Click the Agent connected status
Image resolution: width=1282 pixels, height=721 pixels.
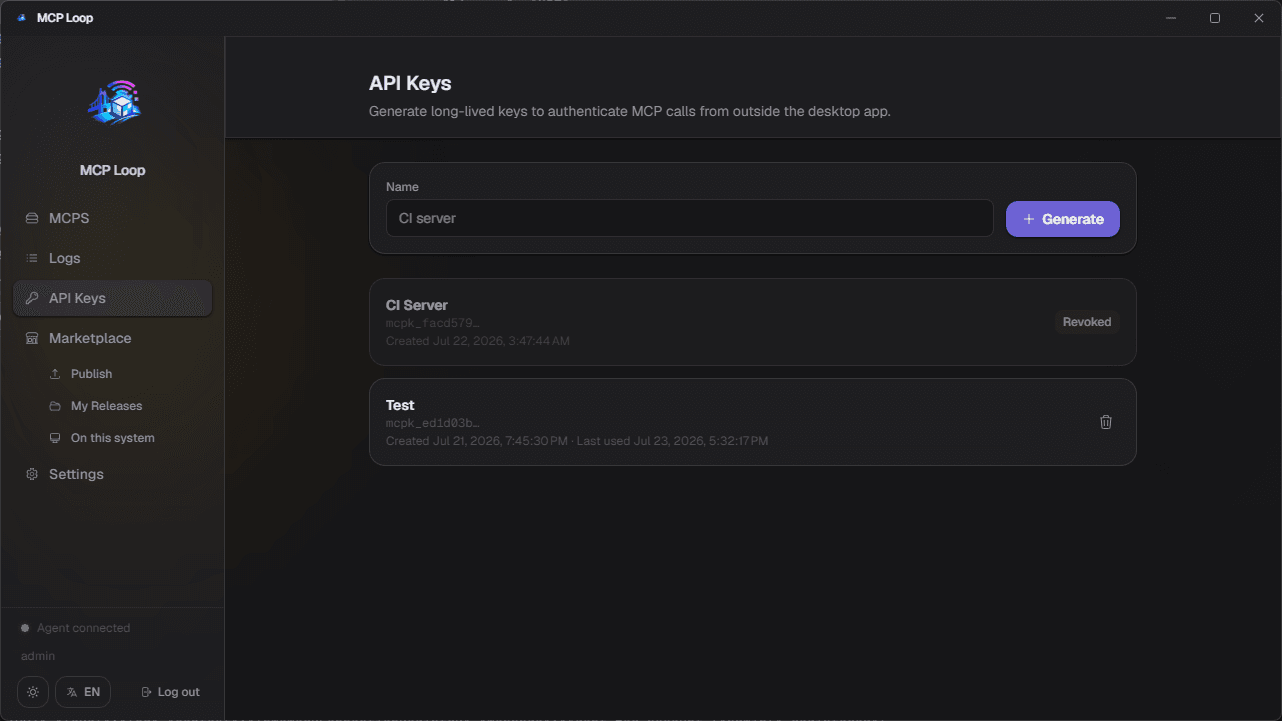coord(76,628)
